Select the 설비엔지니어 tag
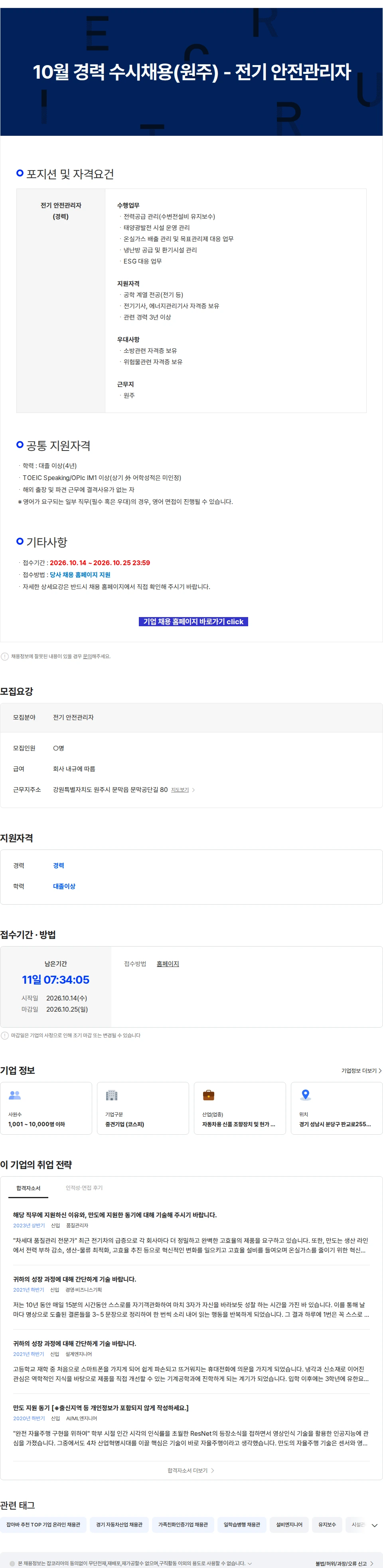383x1568 pixels. pyautogui.click(x=289, y=1524)
